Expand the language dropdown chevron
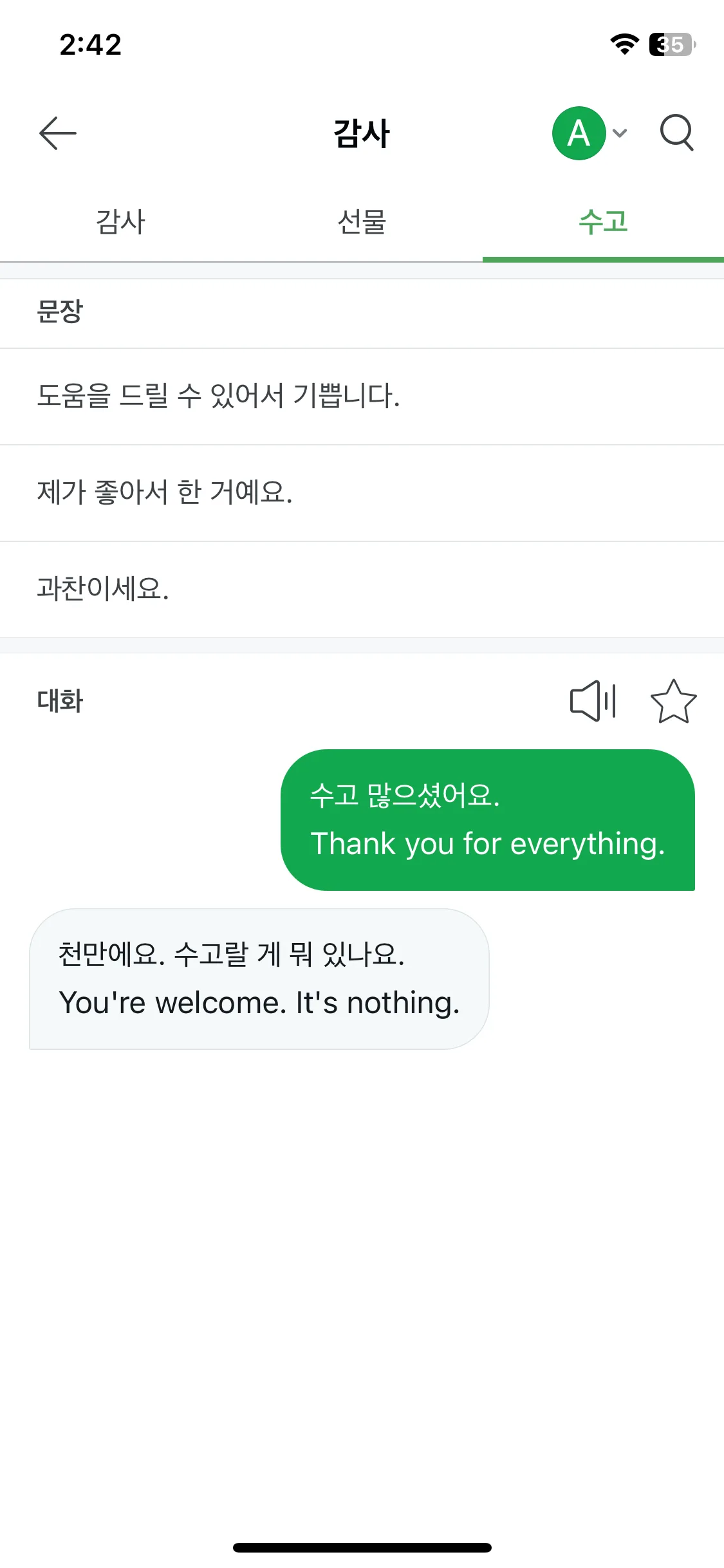The height and width of the screenshot is (1568, 724). (x=620, y=133)
